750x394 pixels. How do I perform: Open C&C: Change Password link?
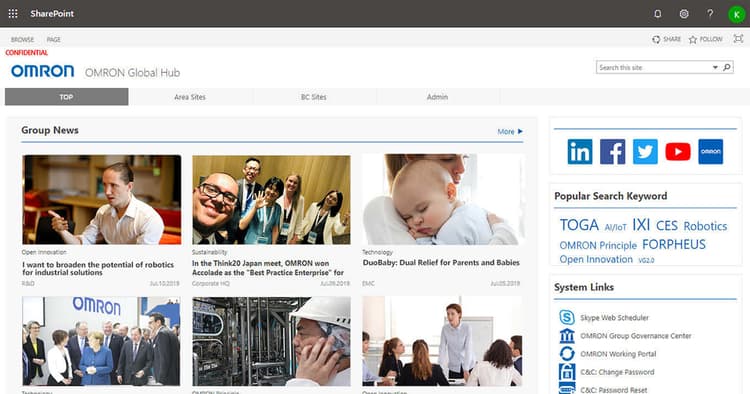point(617,372)
